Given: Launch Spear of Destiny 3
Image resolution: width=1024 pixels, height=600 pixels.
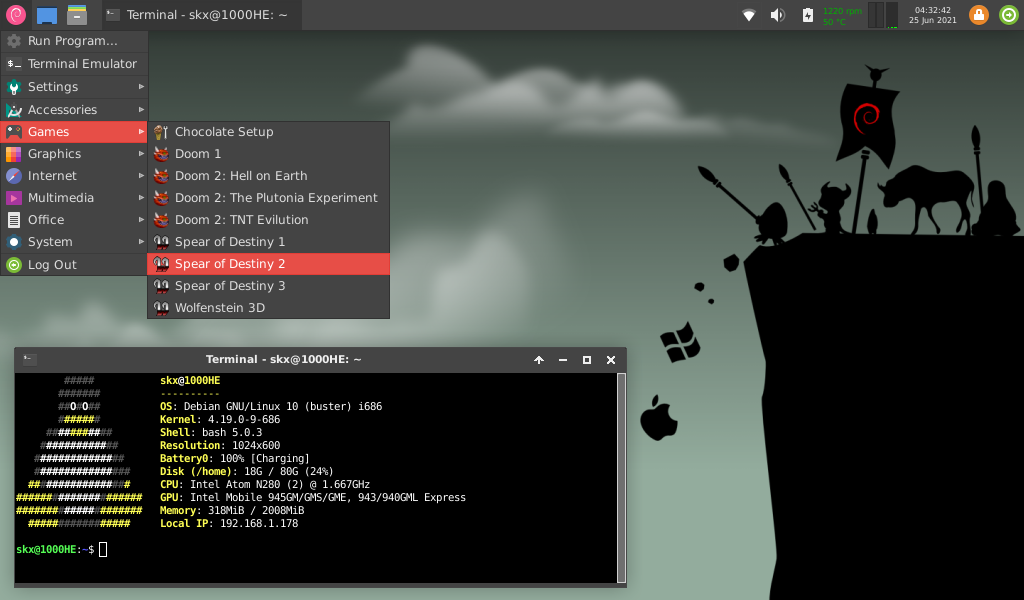Looking at the screenshot, I should [x=268, y=285].
